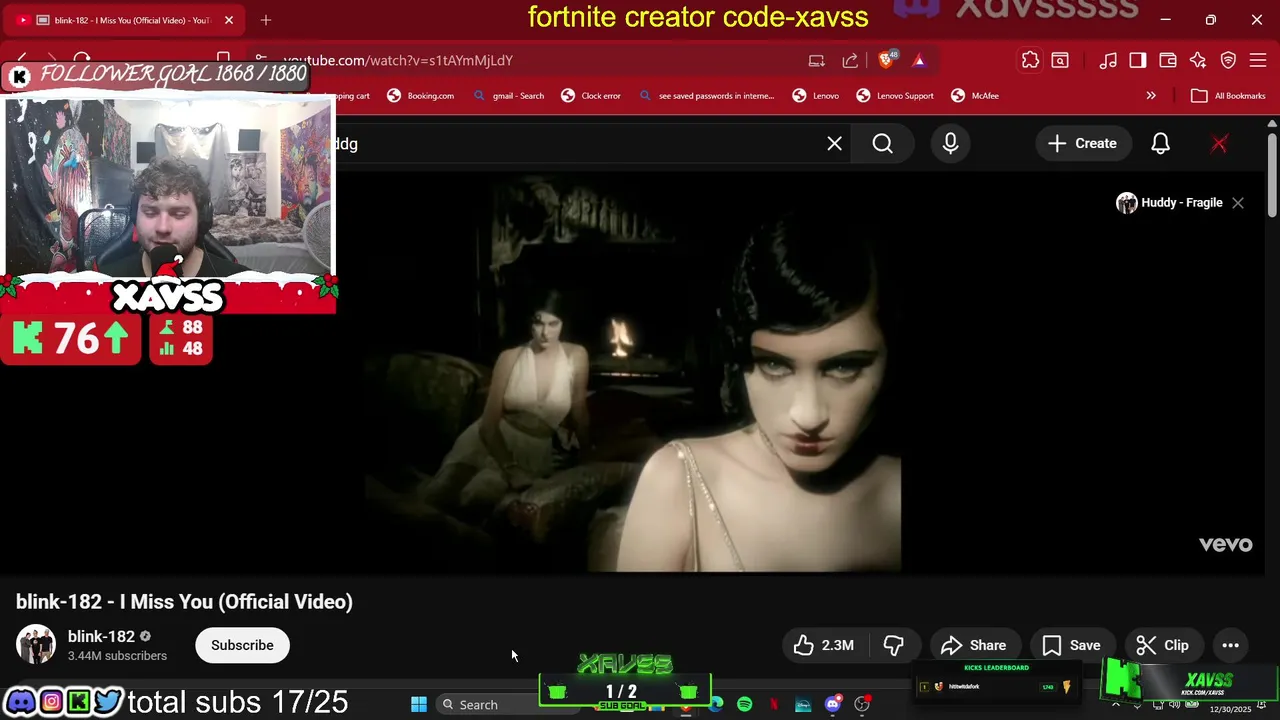Click the Brave Rewards triangle icon
The width and height of the screenshot is (1280, 720).
pyautogui.click(x=919, y=60)
